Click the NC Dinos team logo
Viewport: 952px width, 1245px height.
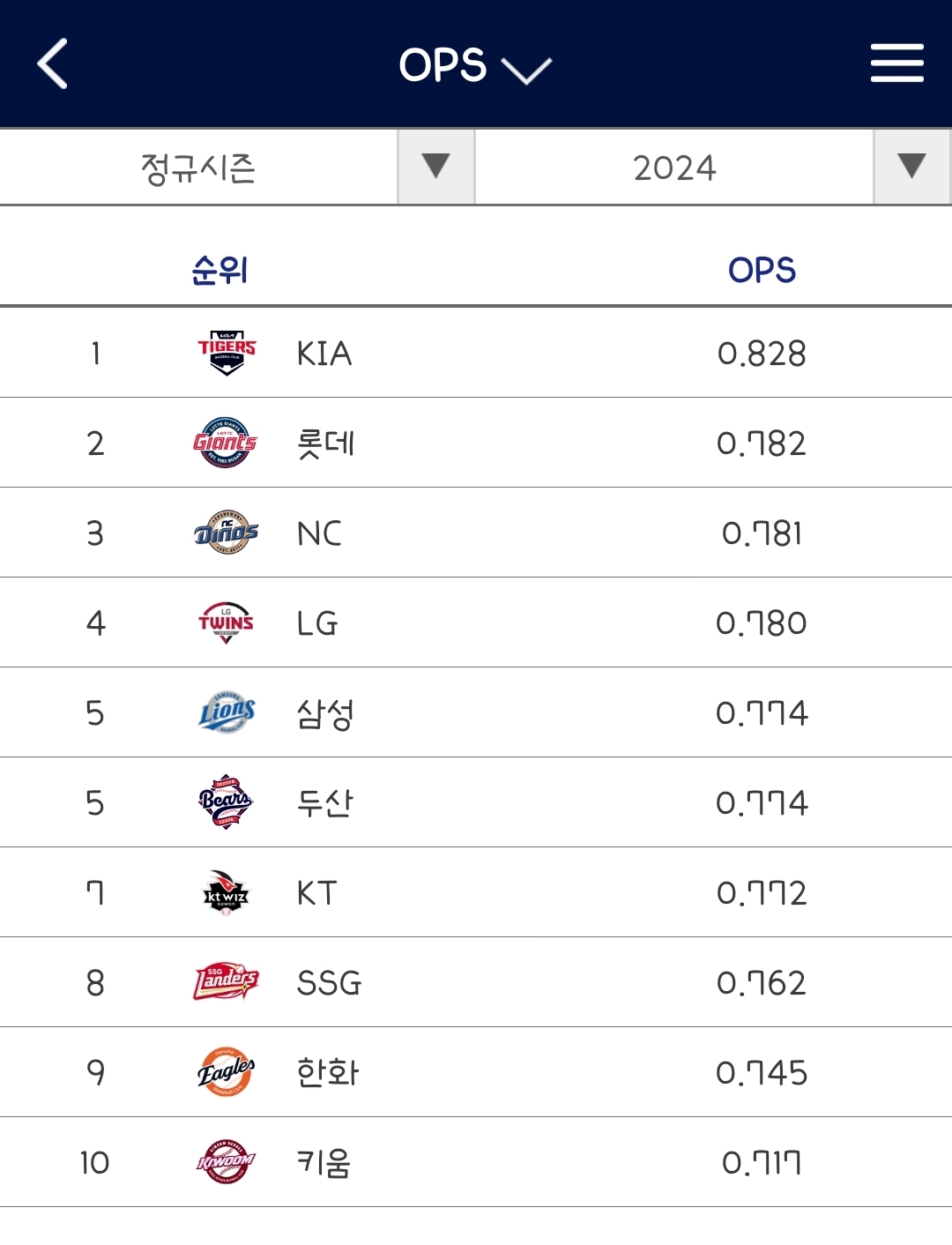point(226,533)
